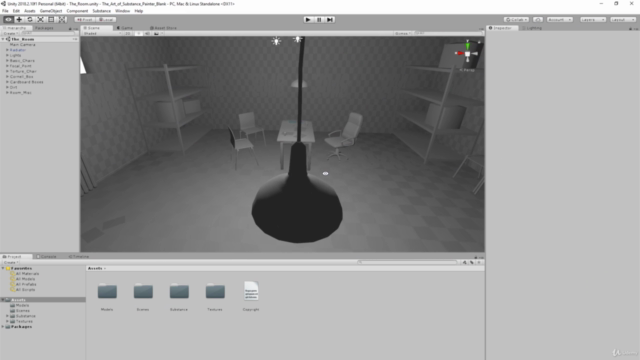The image size is (640, 360).
Task: Open the Substance menu
Action: tap(101, 11)
